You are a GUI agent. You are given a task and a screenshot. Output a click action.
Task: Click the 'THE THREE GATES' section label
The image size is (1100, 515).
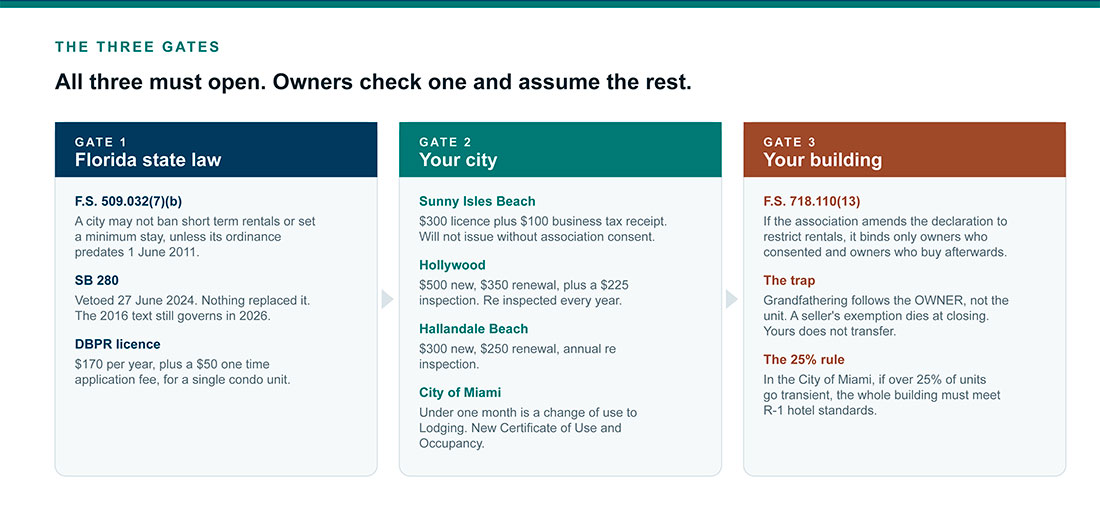pos(138,47)
